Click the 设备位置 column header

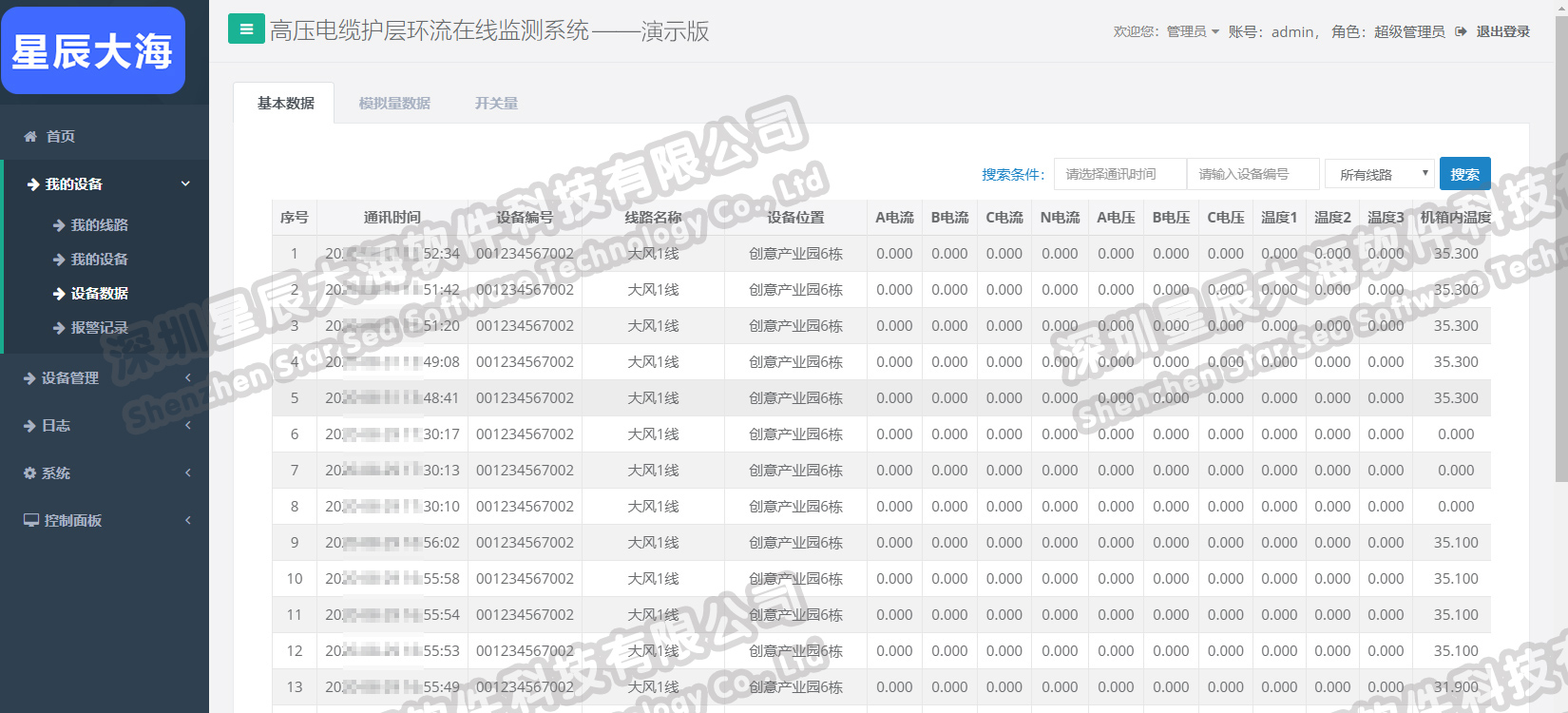[795, 218]
